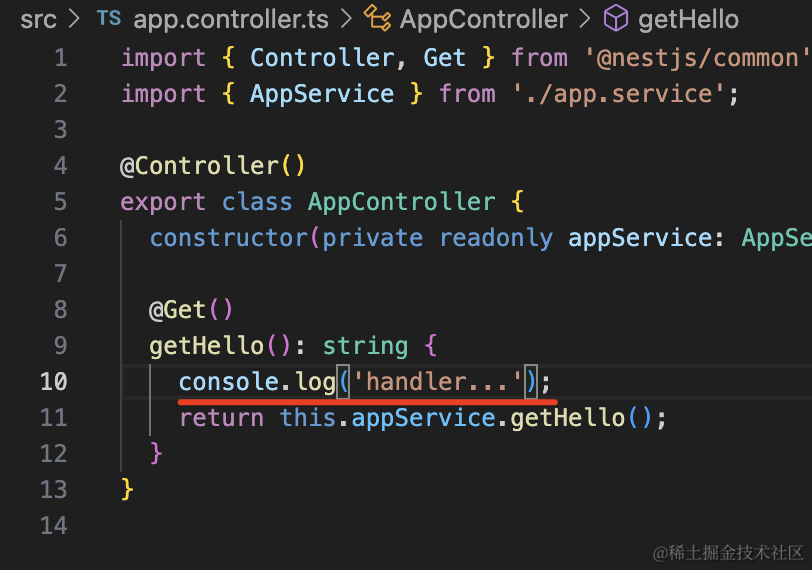Click line number 10 in gutter
The width and height of the screenshot is (812, 570).
(54, 382)
